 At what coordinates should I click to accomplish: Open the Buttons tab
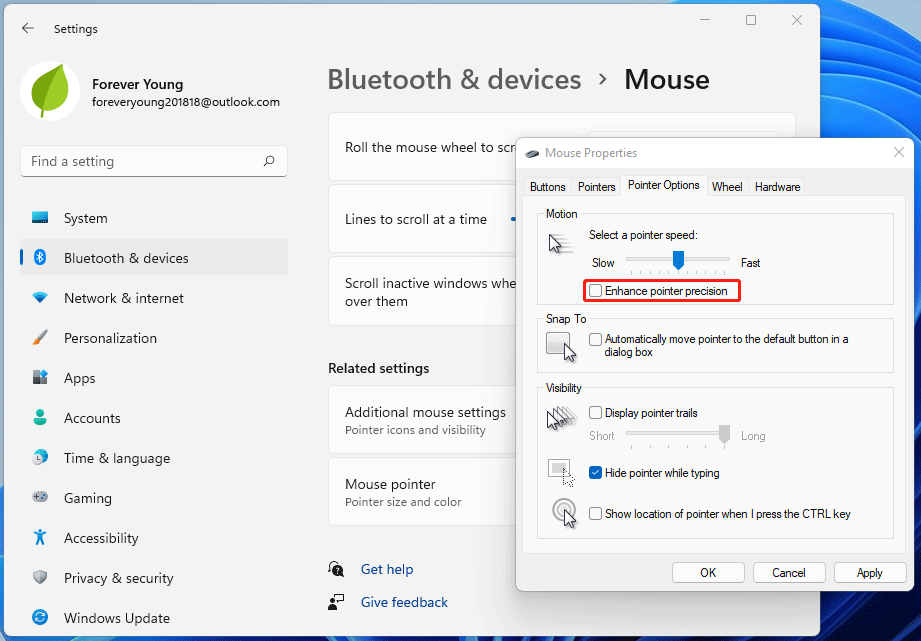547,187
